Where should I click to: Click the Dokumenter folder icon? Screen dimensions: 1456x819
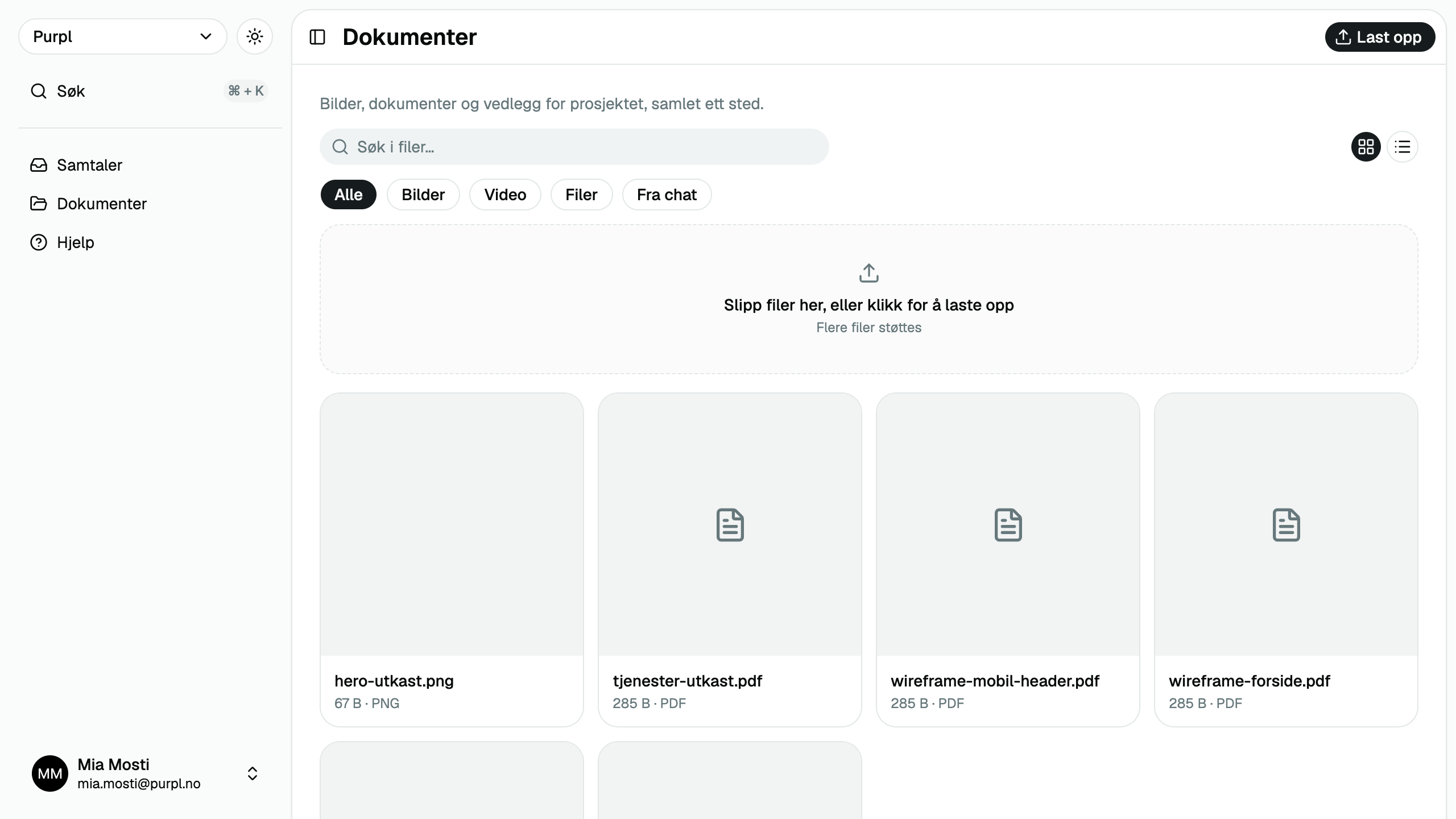pos(39,204)
